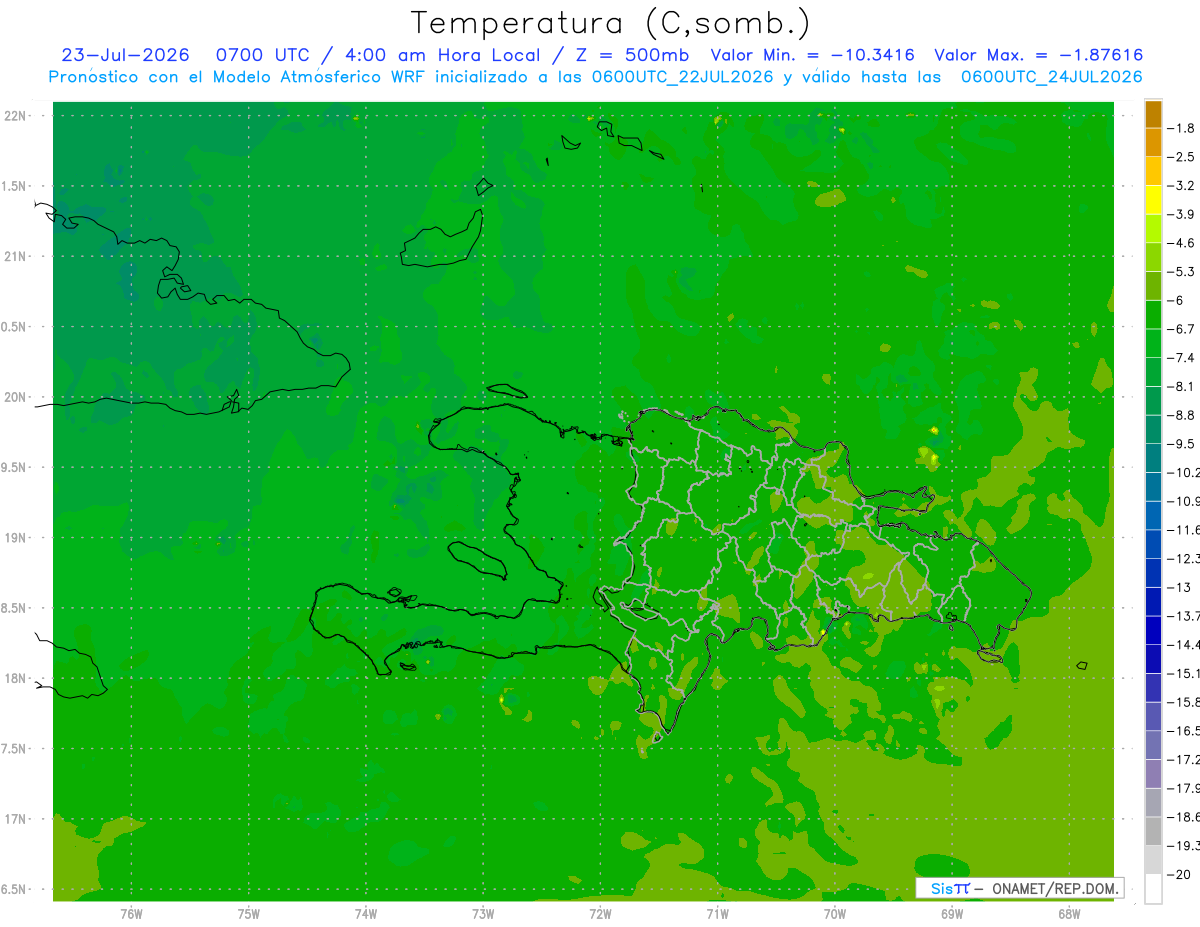Viewport: 1200px width, 927px height.
Task: Click the '70W' longitude axis label
Action: [835, 914]
